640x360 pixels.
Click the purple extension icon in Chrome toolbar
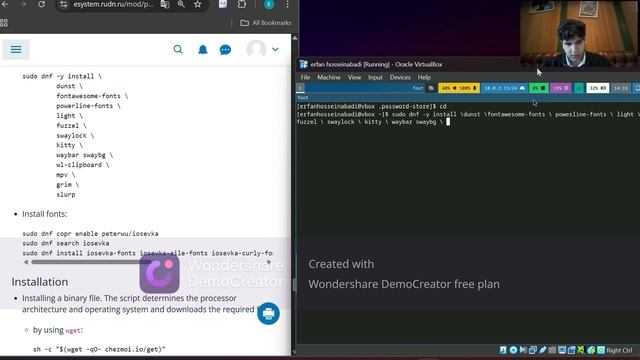coord(223,4)
